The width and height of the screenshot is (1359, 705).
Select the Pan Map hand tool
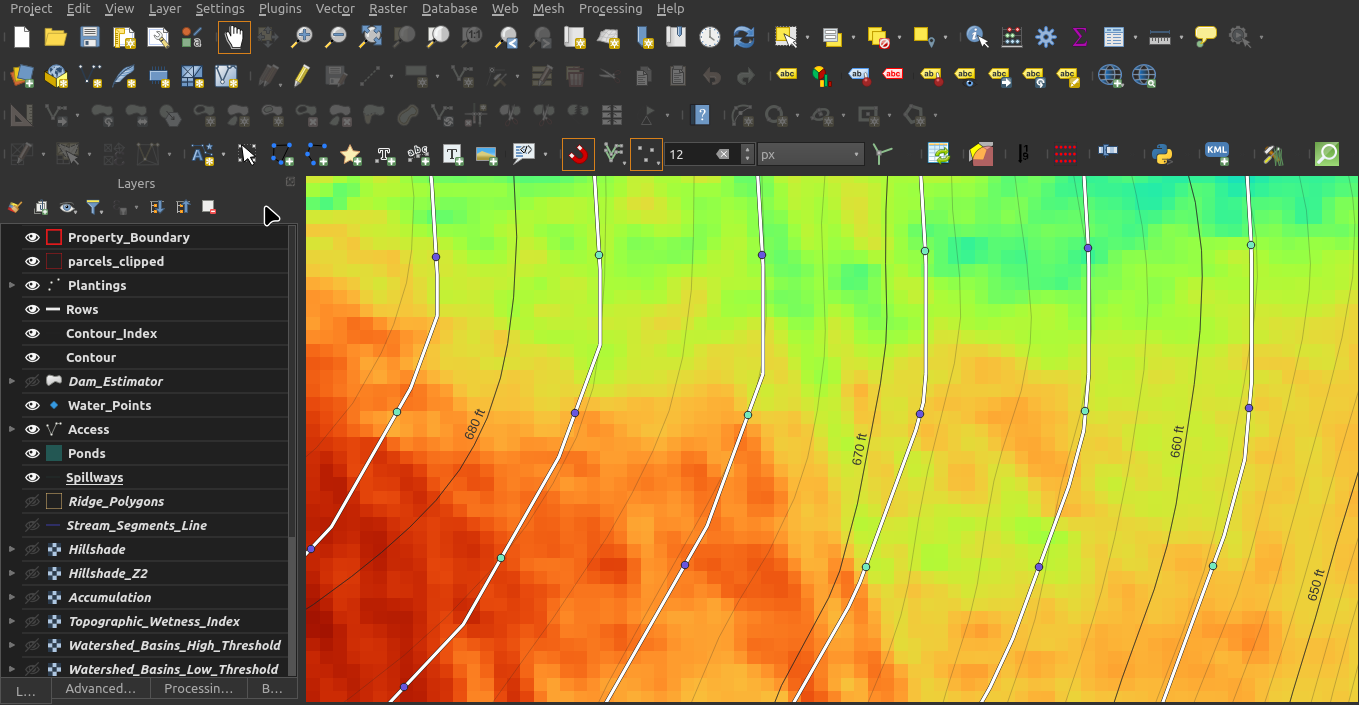click(x=234, y=38)
